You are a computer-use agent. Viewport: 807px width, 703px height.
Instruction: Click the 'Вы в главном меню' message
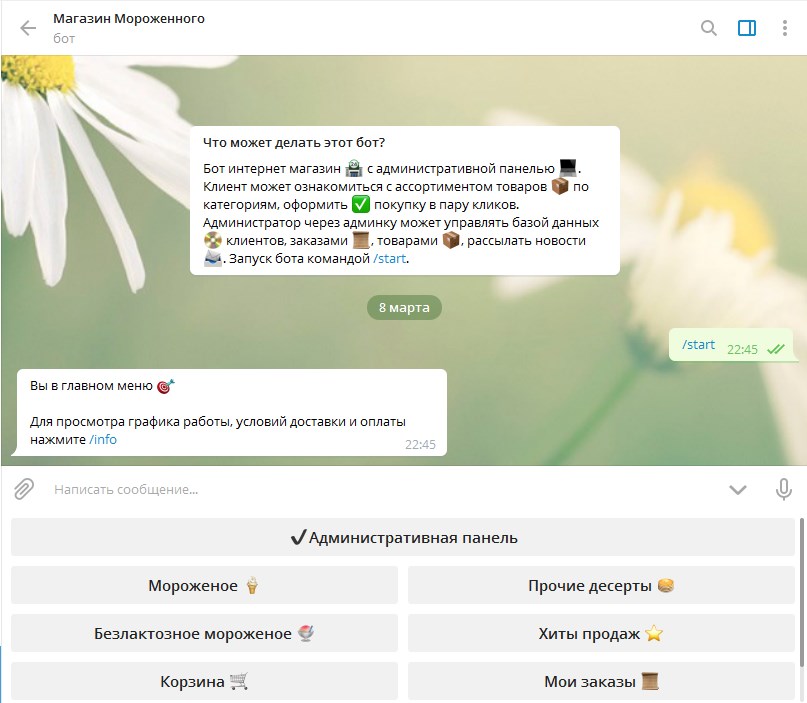pos(229,412)
